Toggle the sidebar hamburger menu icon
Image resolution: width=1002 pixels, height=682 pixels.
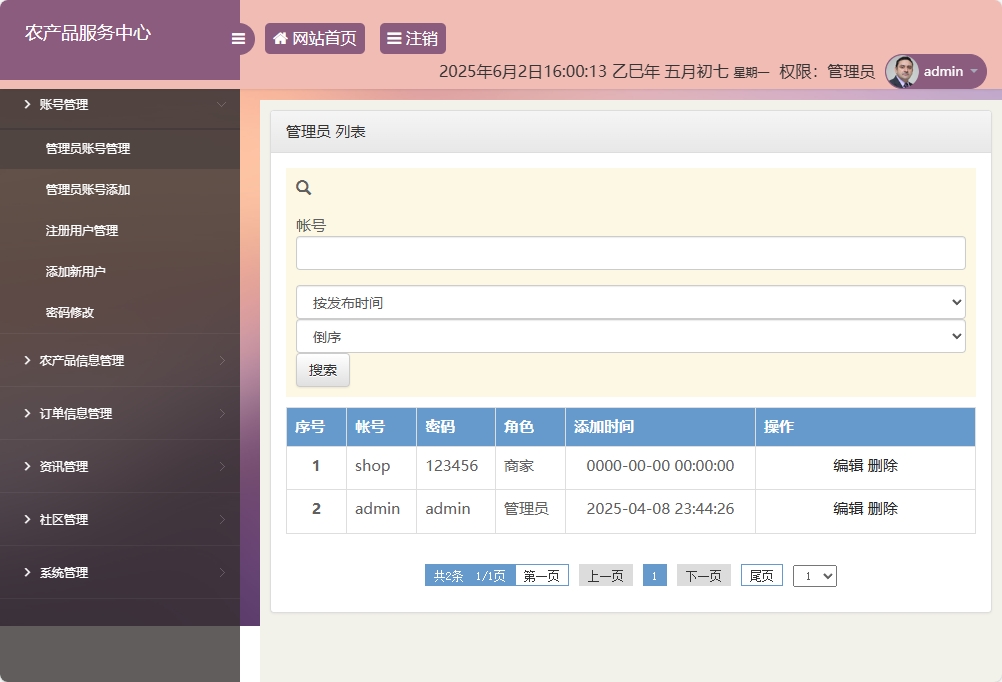coord(238,39)
